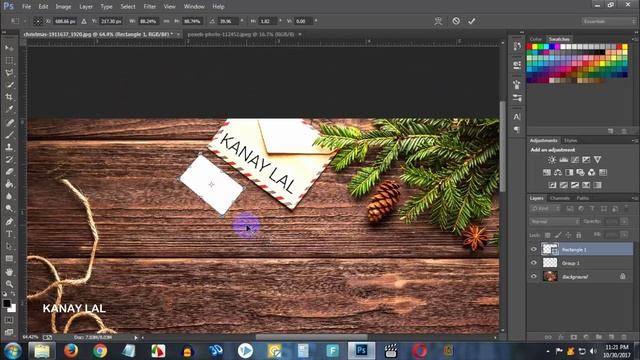Select the Pen tool
The height and width of the screenshot is (360, 640).
tap(9, 222)
